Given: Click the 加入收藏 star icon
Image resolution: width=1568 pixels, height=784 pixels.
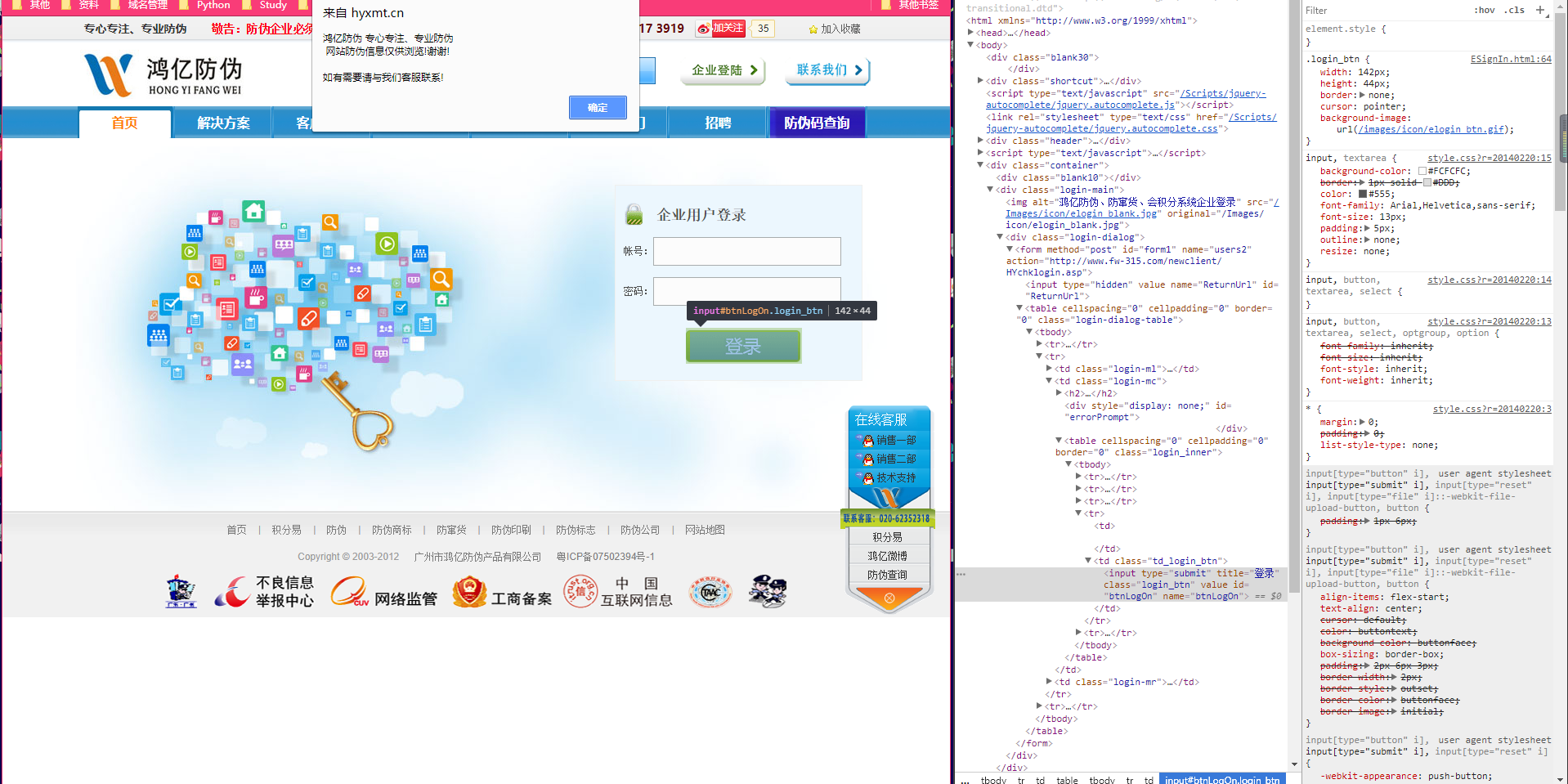Looking at the screenshot, I should (813, 29).
